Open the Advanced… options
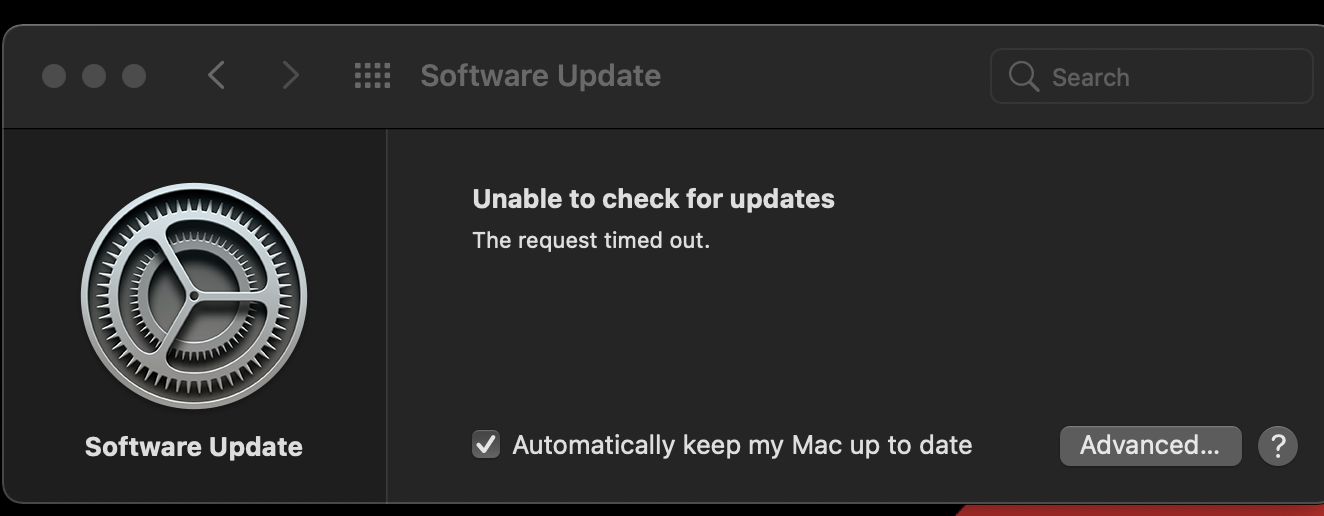This screenshot has height=516, width=1324. [1150, 445]
